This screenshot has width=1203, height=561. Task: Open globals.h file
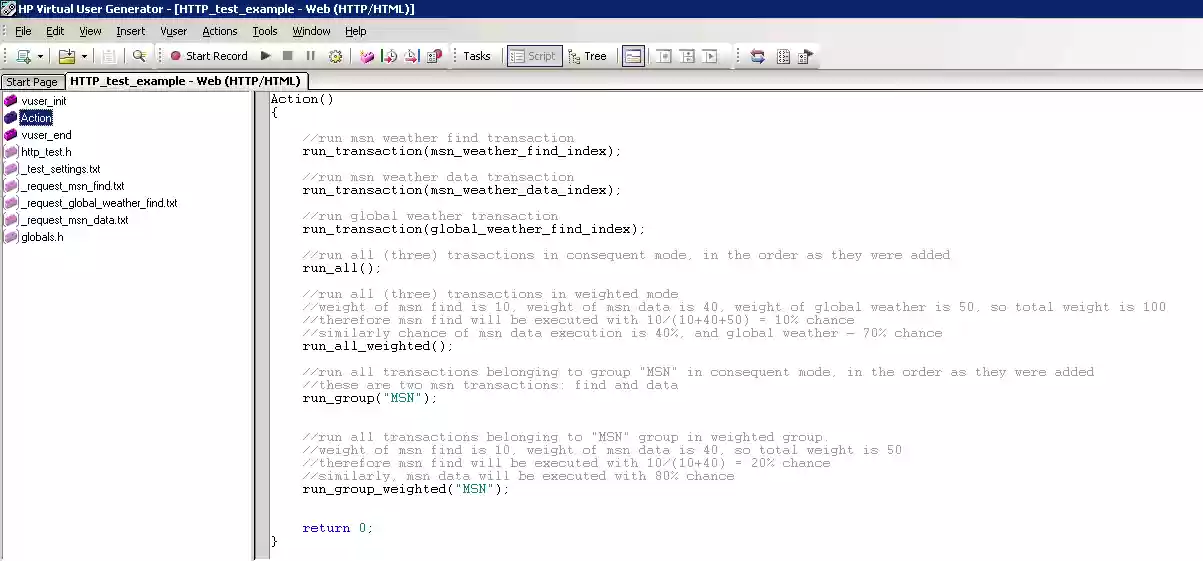point(42,237)
